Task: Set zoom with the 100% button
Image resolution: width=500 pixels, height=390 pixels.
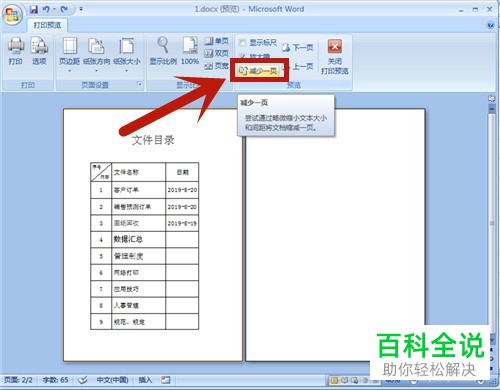Action: tap(190, 51)
